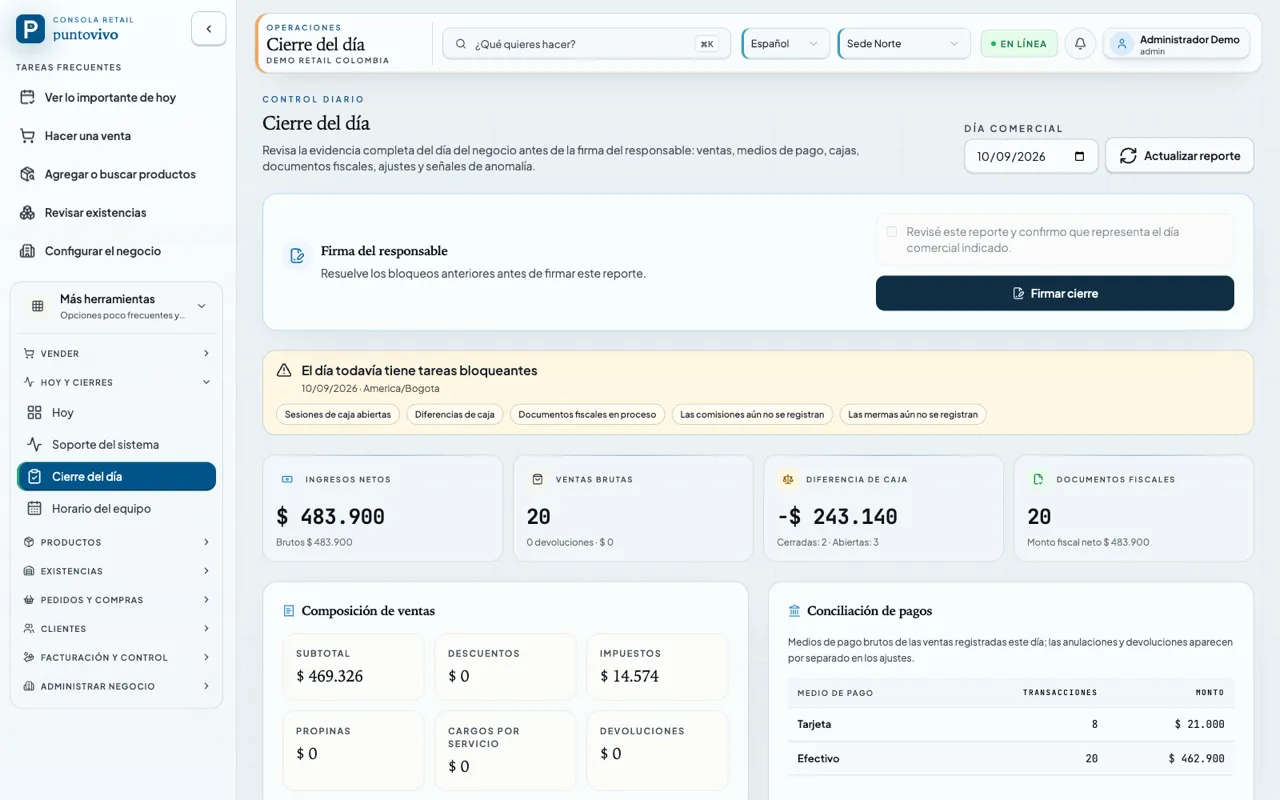Click the search magnifier icon
The width and height of the screenshot is (1280, 800).
[461, 44]
